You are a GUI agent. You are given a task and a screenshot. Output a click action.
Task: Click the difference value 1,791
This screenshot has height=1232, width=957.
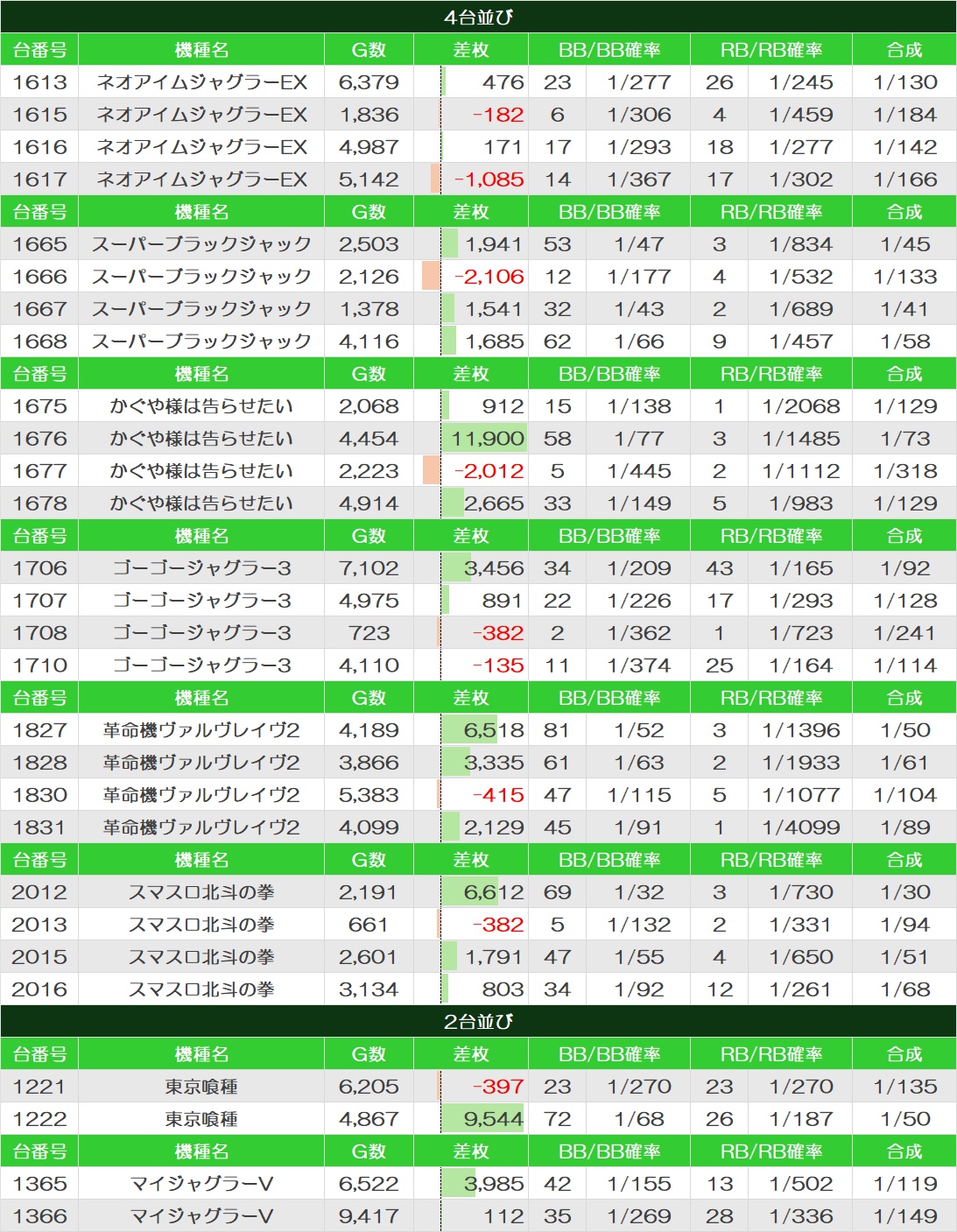pos(494,957)
